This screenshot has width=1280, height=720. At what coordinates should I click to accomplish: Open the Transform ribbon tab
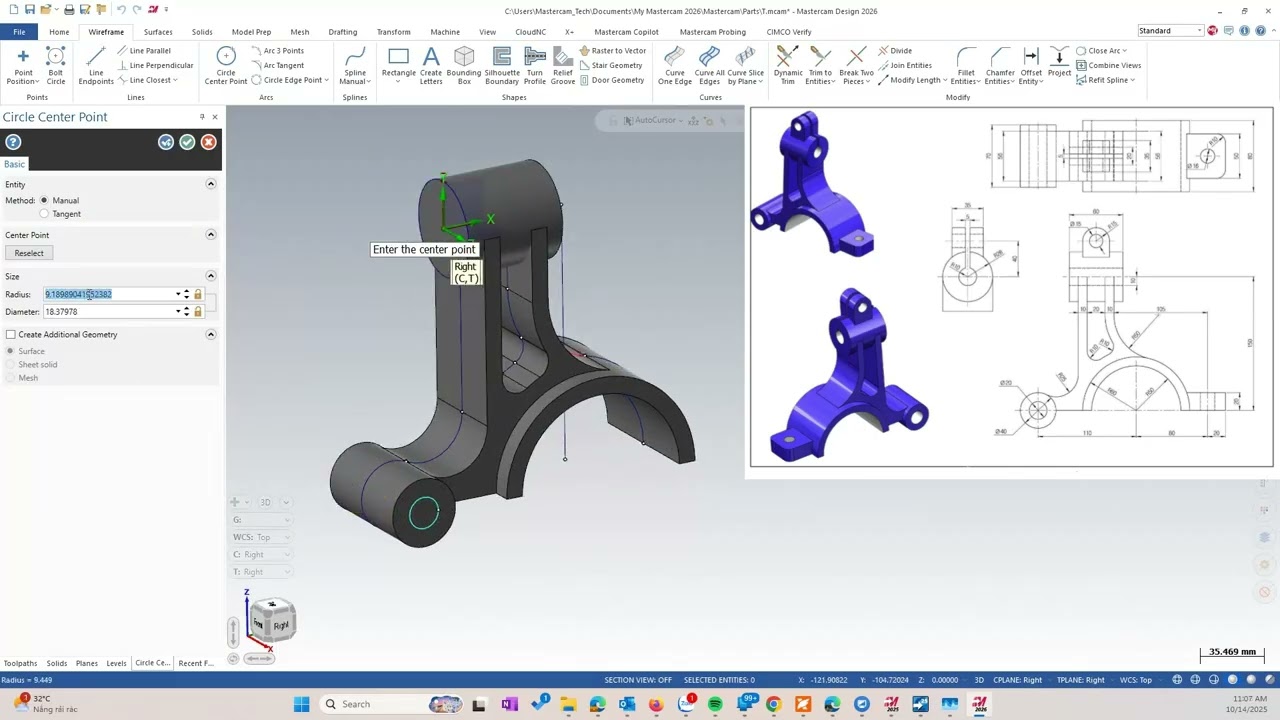pos(393,32)
